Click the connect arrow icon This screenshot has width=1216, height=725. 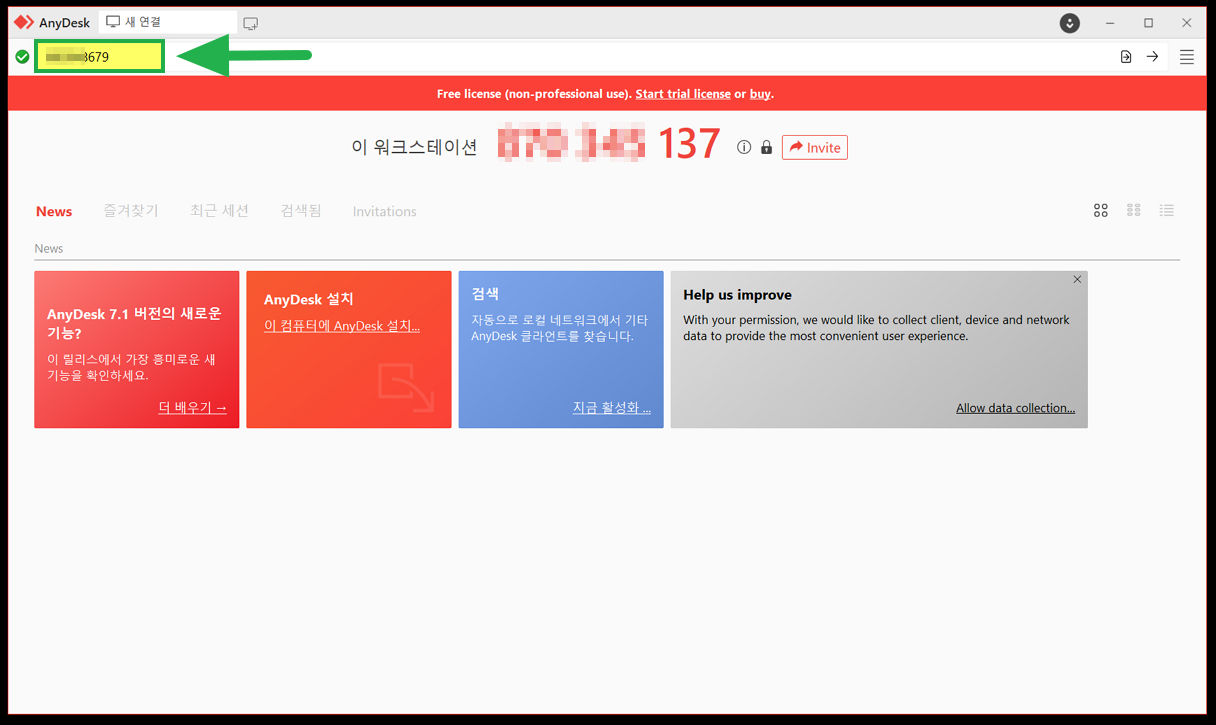coord(1152,57)
